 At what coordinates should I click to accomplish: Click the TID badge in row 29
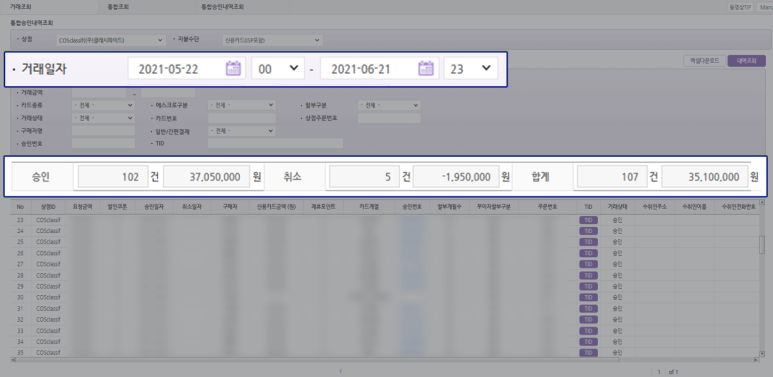tap(588, 286)
